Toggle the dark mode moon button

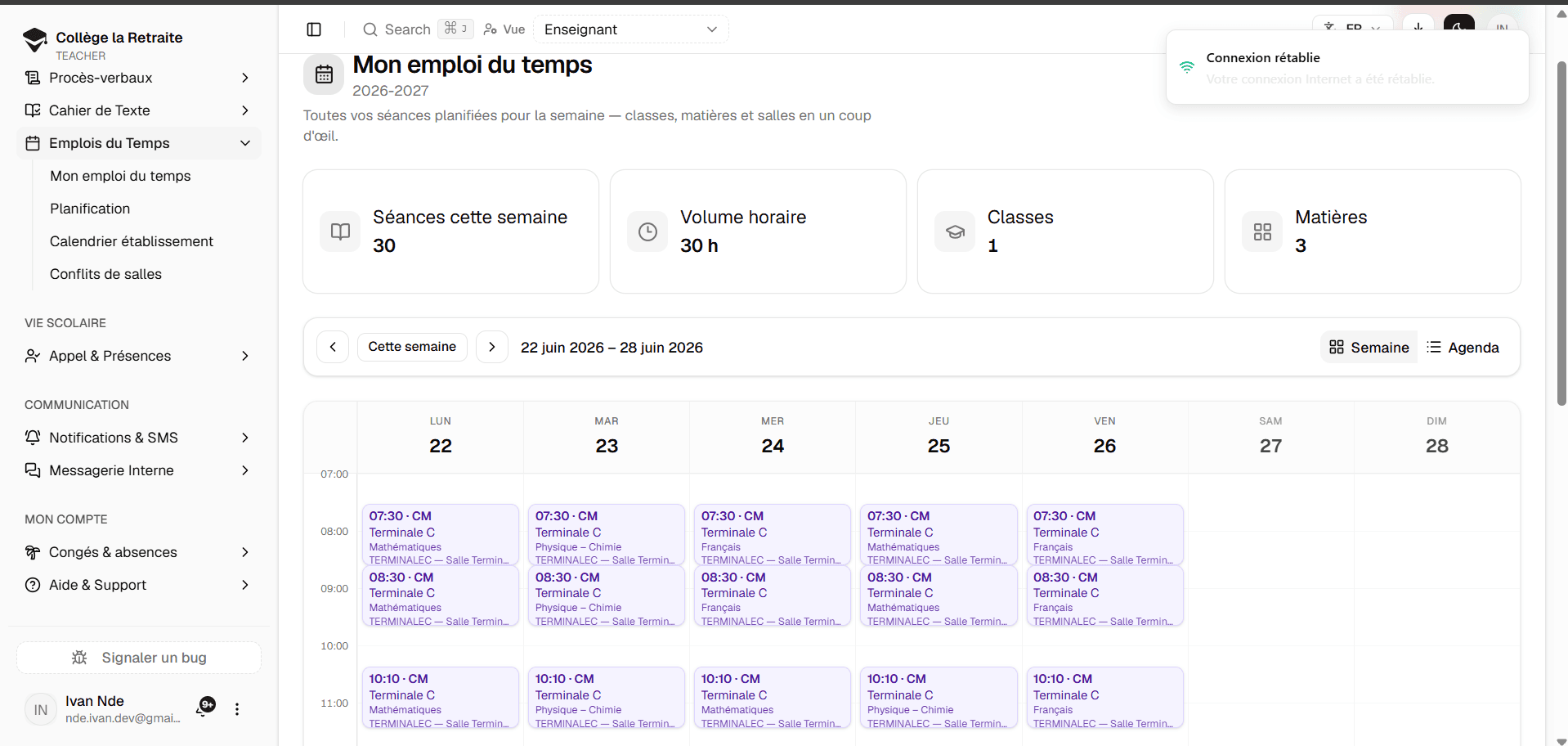click(1459, 26)
